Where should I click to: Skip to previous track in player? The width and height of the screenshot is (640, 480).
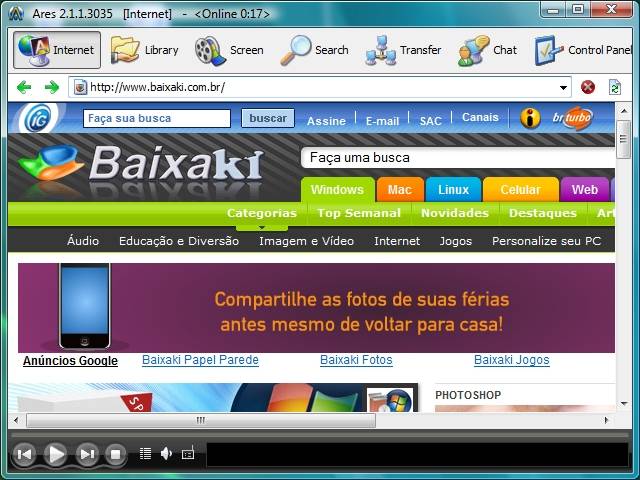click(x=24, y=454)
